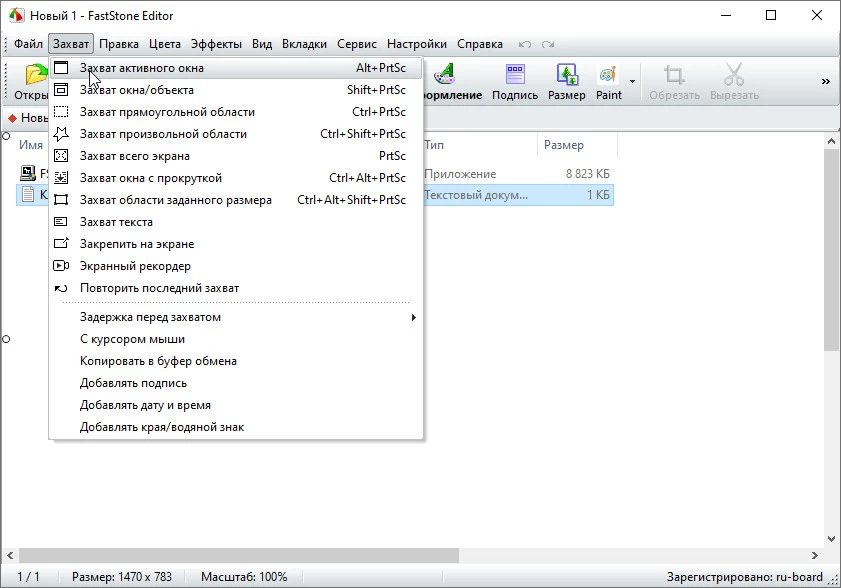
Task: Open the Правка menu
Action: [x=119, y=44]
